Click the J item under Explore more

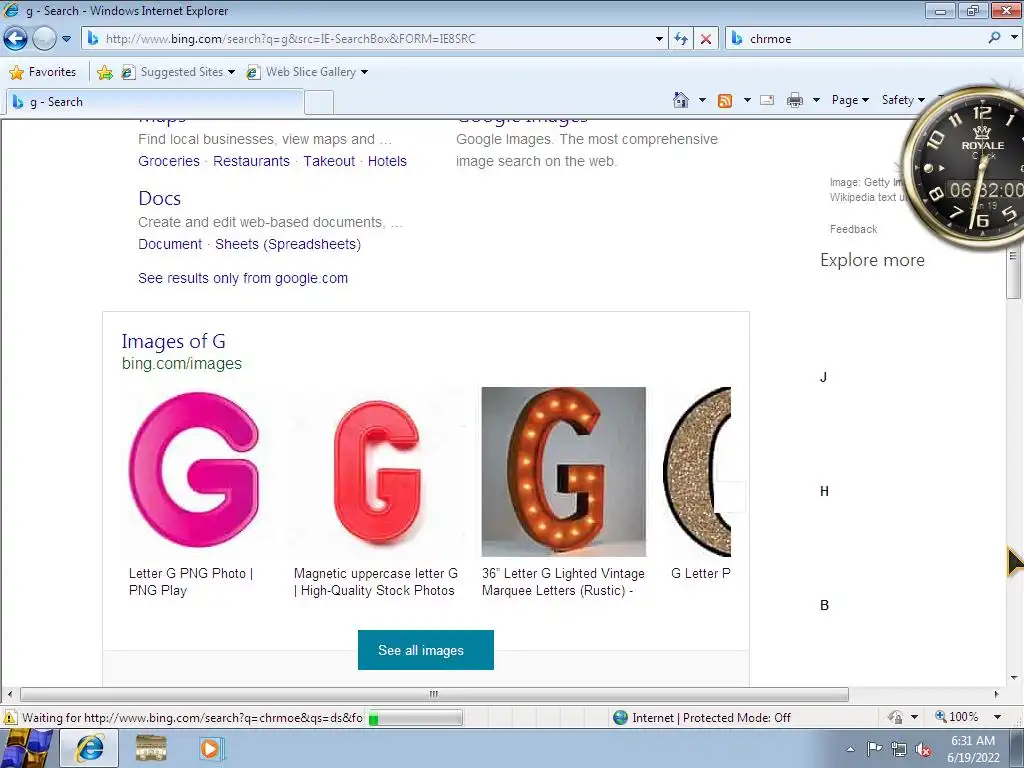(x=824, y=377)
